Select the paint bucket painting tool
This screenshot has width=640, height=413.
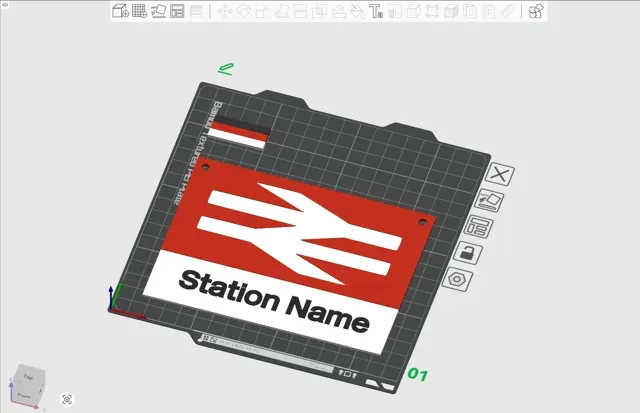(x=357, y=11)
